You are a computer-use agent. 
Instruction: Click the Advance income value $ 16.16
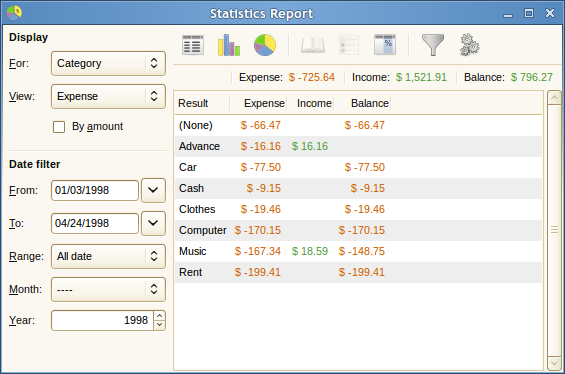pos(310,146)
